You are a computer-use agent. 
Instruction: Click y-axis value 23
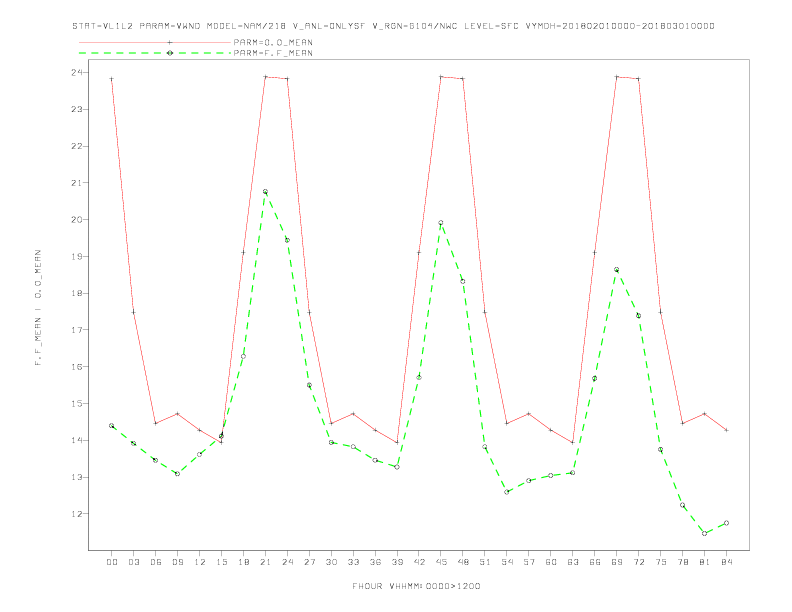(x=77, y=109)
